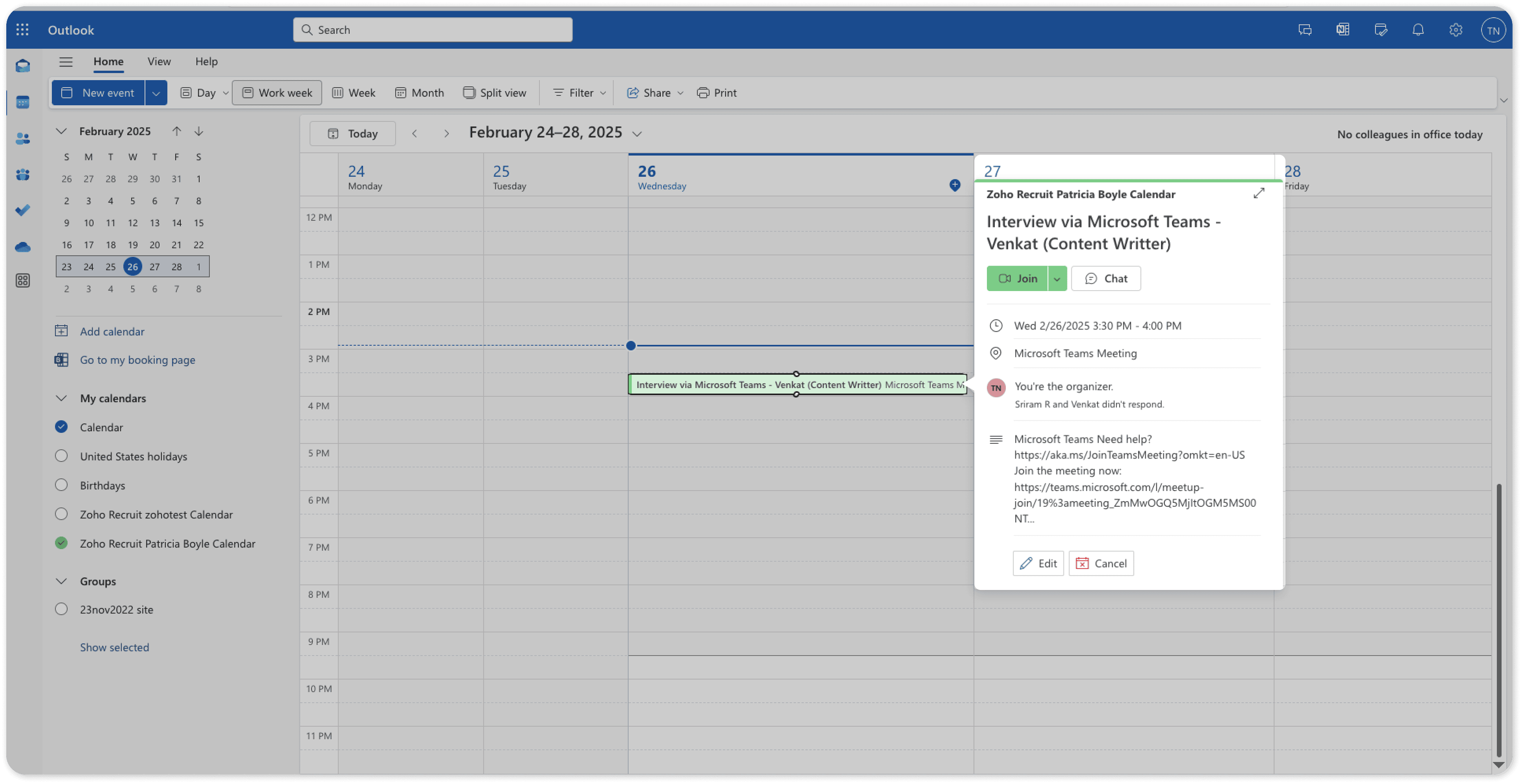The image size is (1522, 784).
Task: Open the Calendar icon in left rail
Action: (x=22, y=102)
